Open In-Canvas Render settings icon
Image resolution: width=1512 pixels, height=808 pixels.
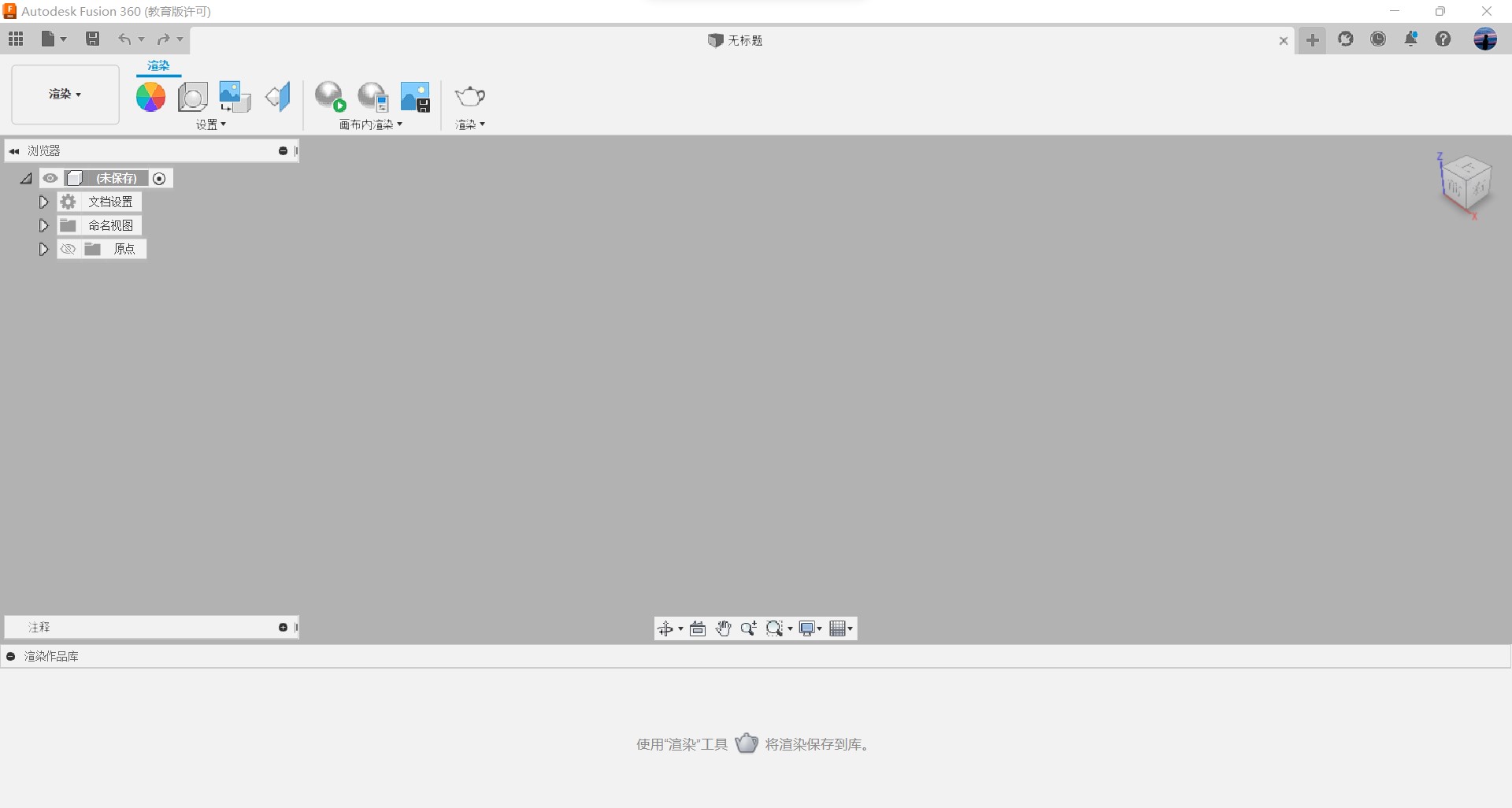click(x=373, y=97)
